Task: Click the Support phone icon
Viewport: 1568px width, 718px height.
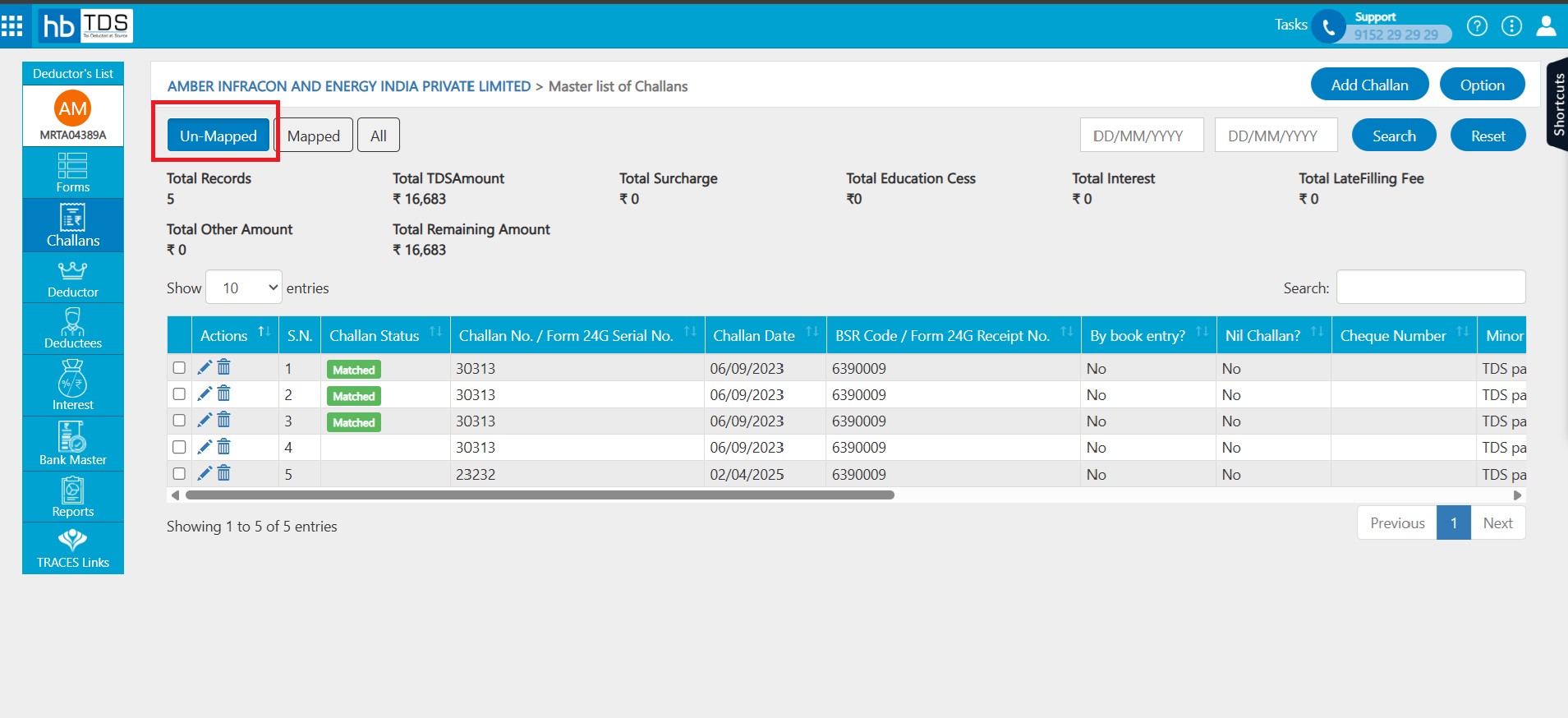Action: (x=1328, y=27)
